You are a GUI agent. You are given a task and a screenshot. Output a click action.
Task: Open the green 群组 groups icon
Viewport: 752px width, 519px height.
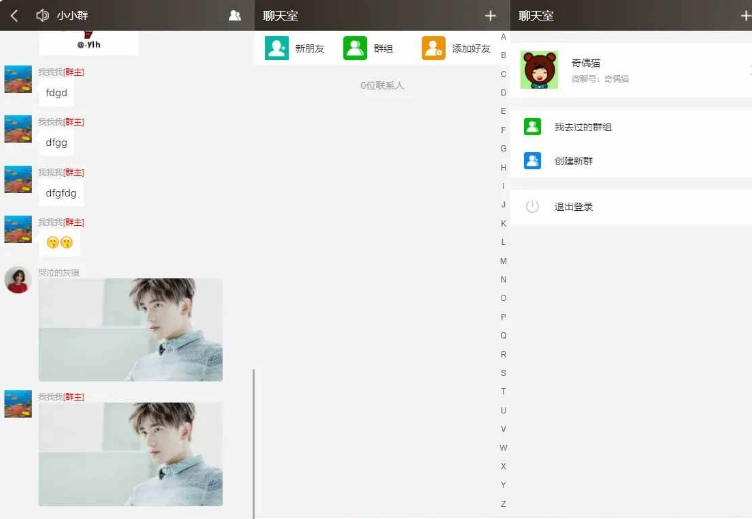355,48
